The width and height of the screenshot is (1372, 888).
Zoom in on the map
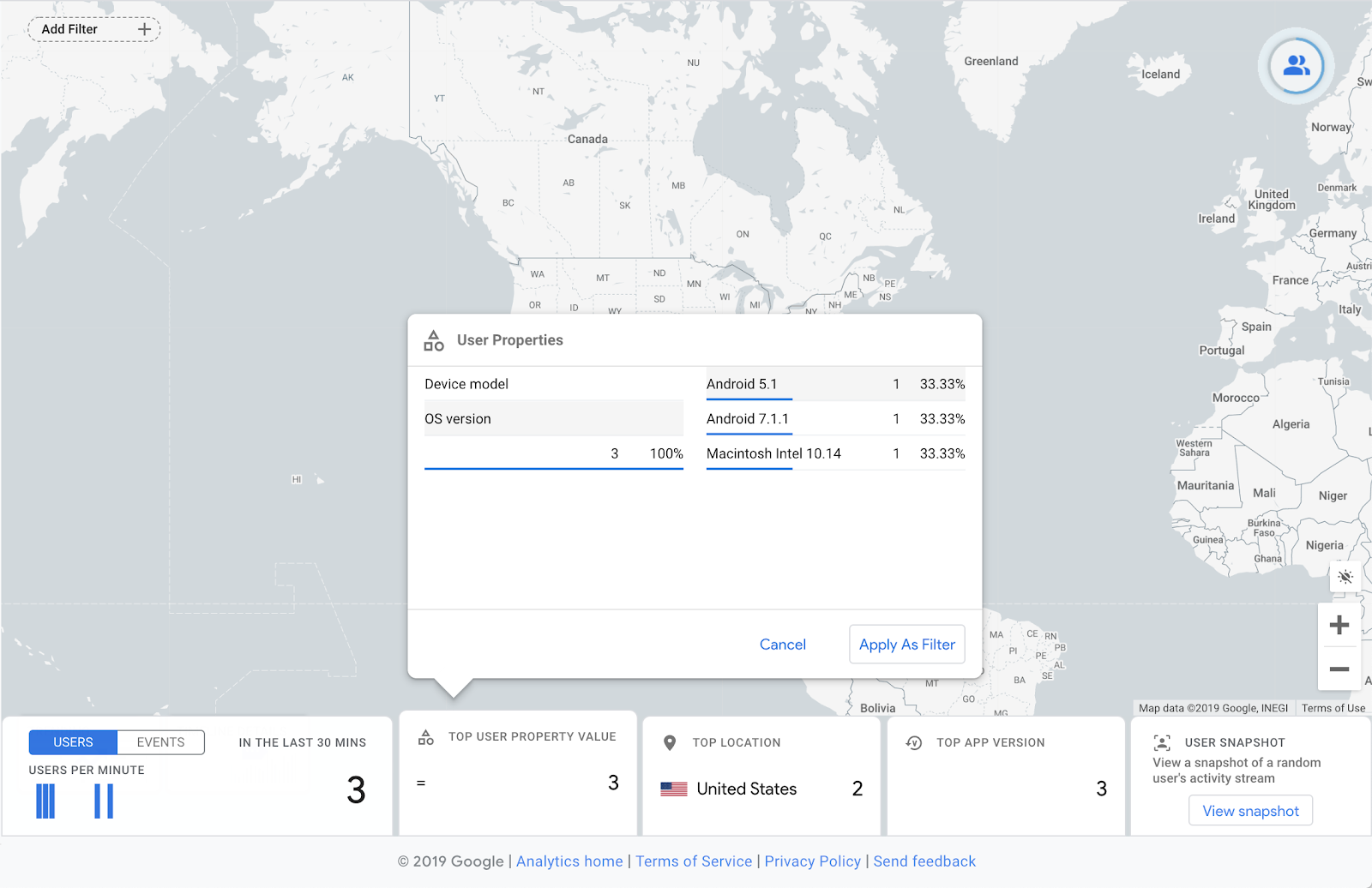[1339, 625]
